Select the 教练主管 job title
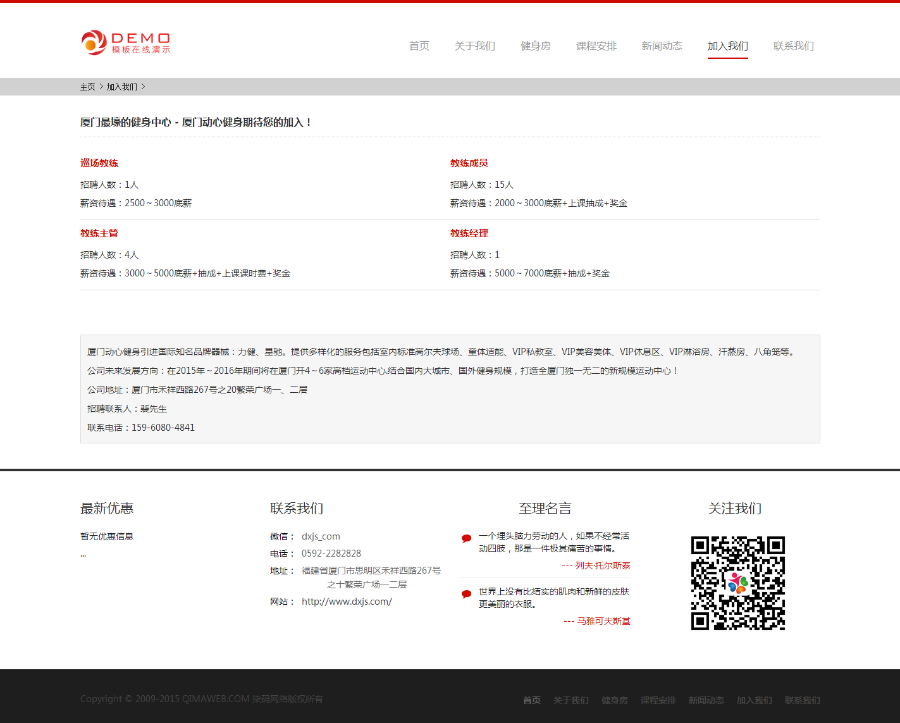900x723 pixels. (99, 233)
